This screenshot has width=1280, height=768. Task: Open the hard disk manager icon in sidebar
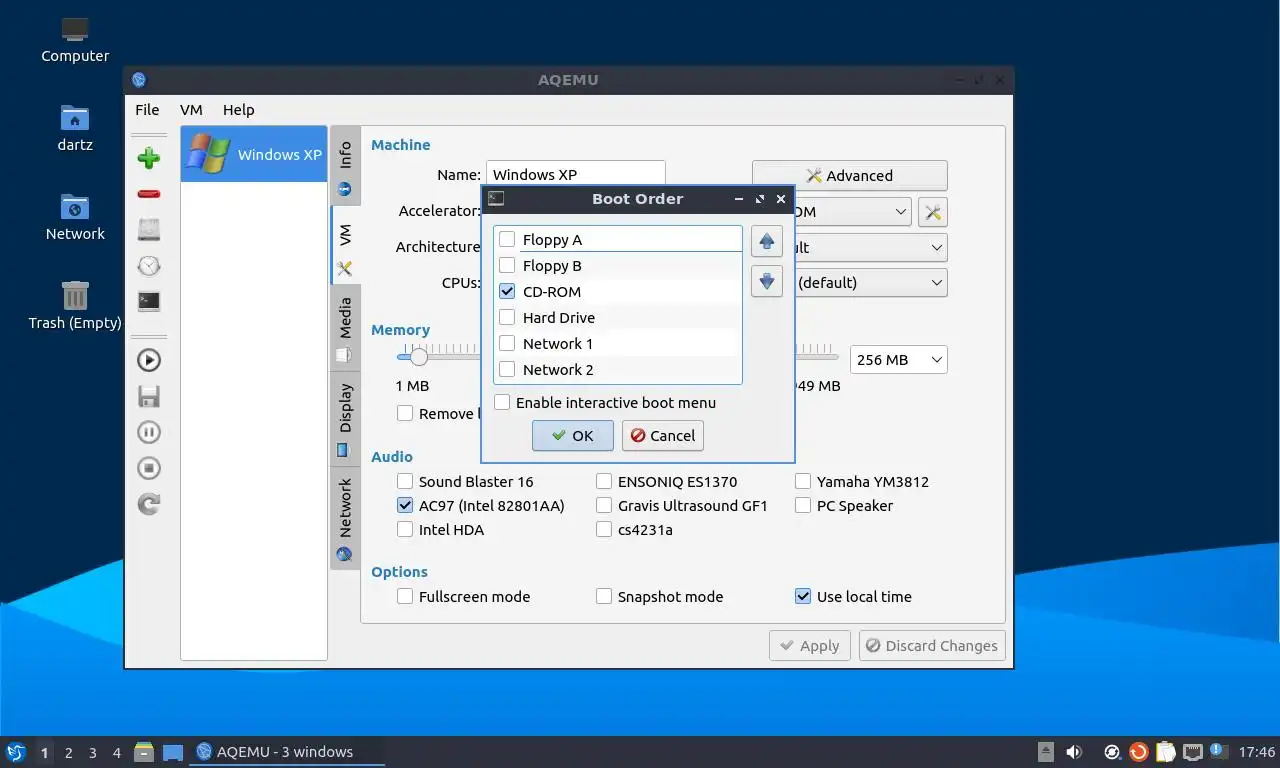pyautogui.click(x=149, y=230)
